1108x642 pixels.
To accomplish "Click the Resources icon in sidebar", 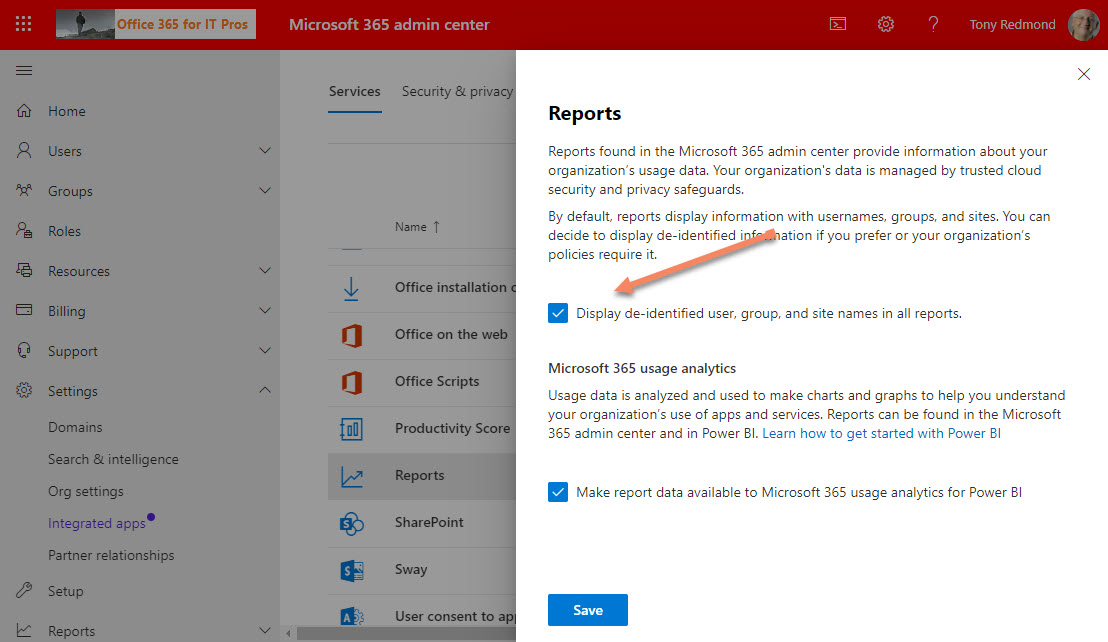I will pos(24,271).
